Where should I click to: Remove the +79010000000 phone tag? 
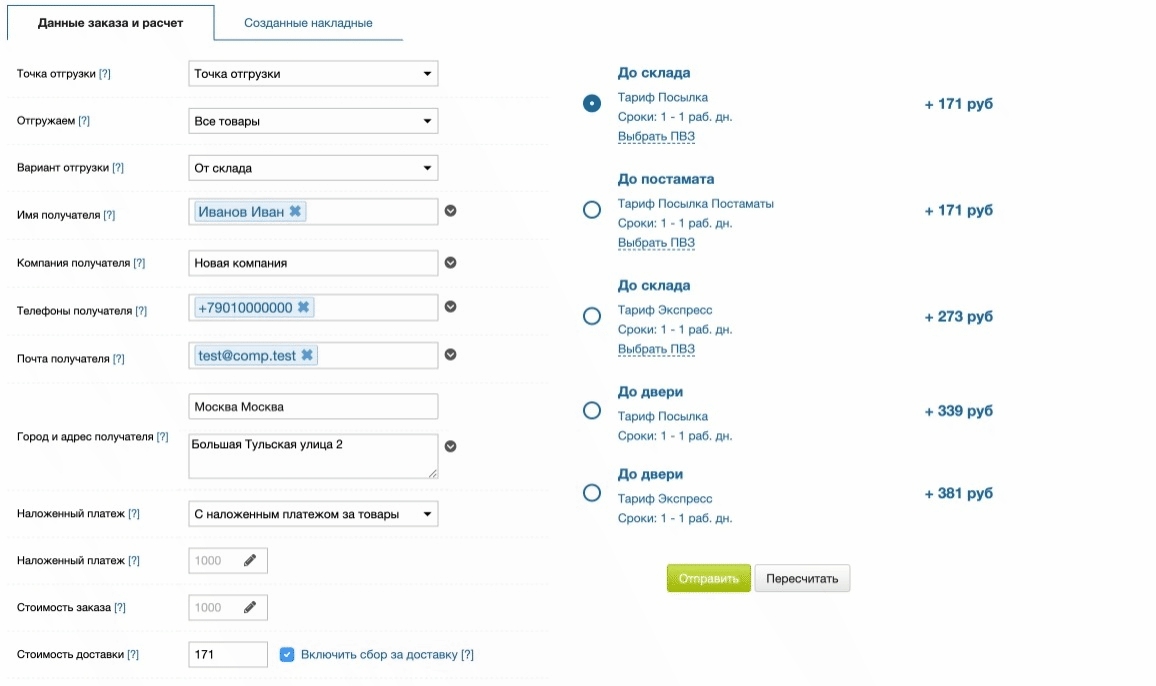click(x=304, y=307)
